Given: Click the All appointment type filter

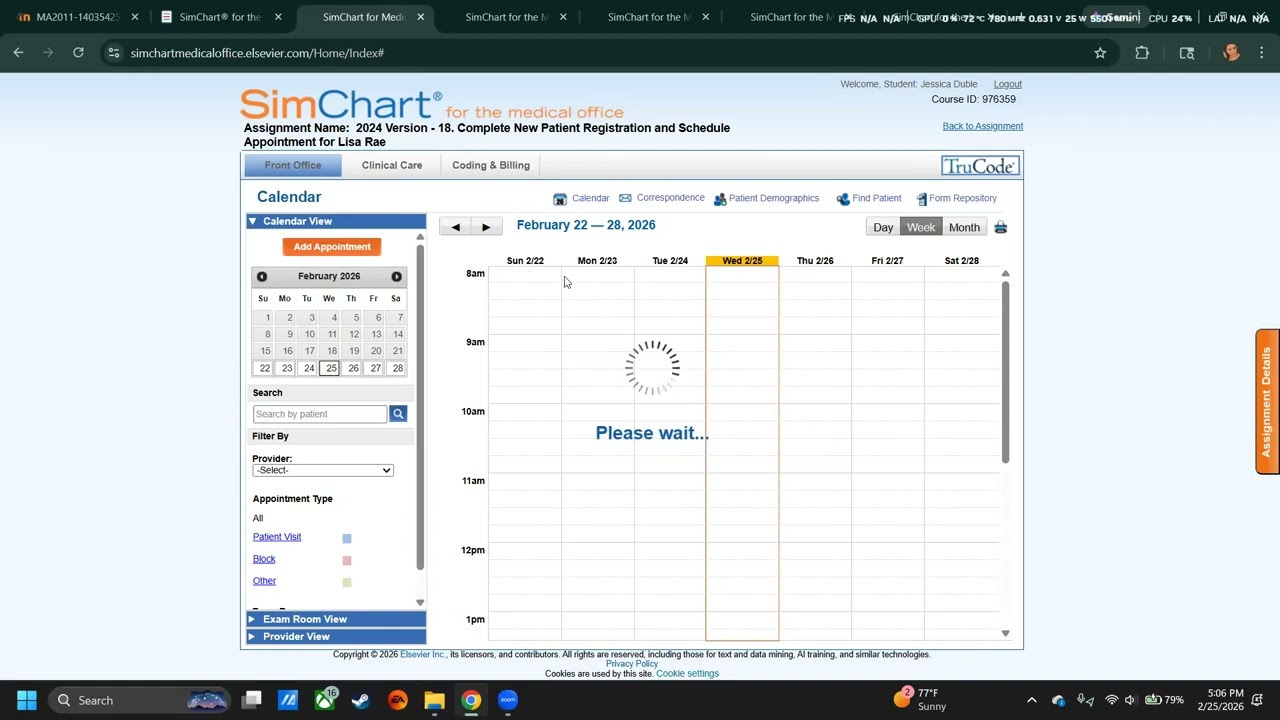Looking at the screenshot, I should (x=258, y=518).
